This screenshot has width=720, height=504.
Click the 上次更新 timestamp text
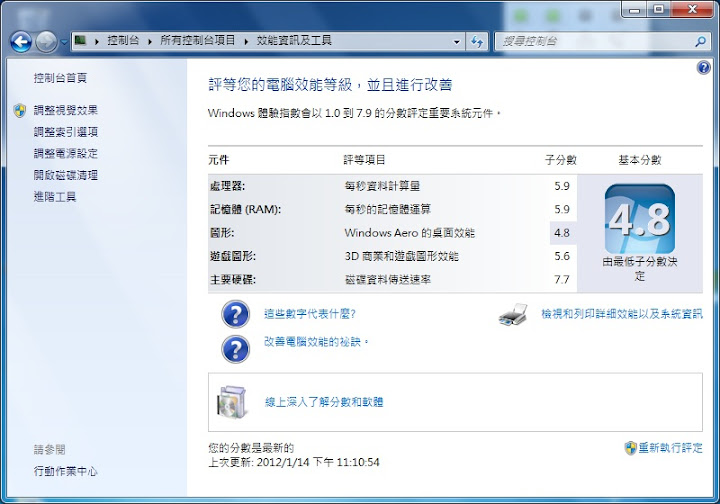[294, 462]
